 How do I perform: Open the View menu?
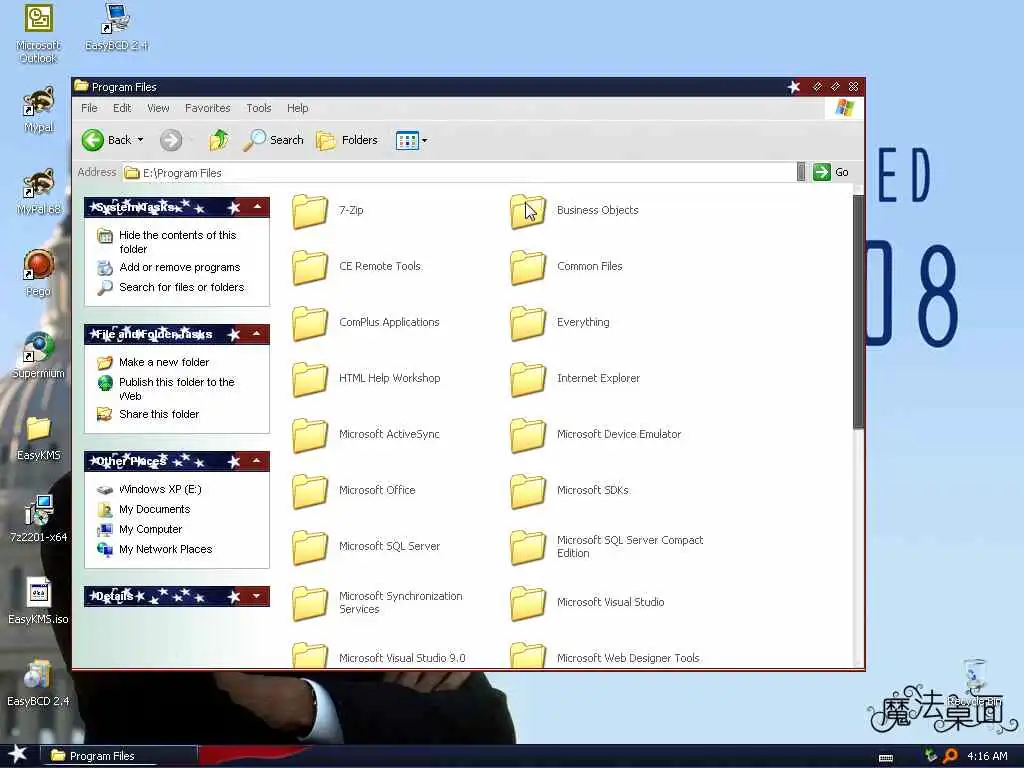(x=158, y=108)
